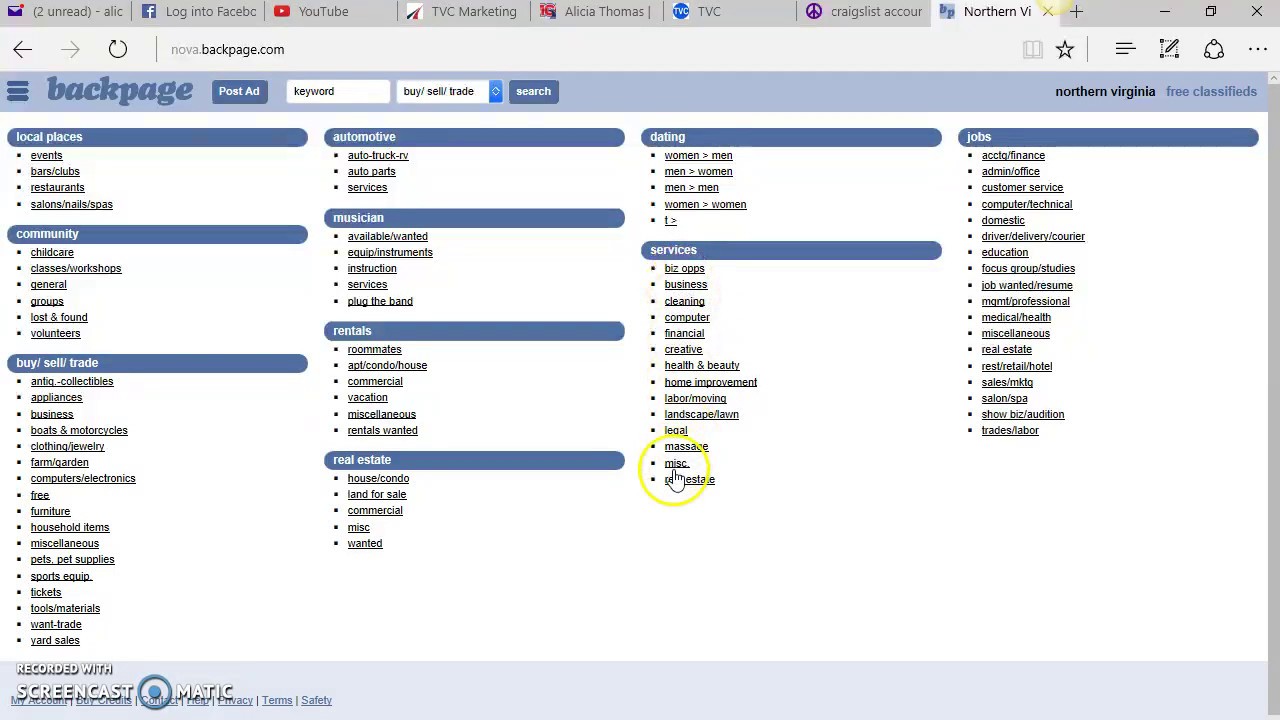Viewport: 1280px width, 720px height.
Task: Click the share circle icon
Action: coord(1214,49)
